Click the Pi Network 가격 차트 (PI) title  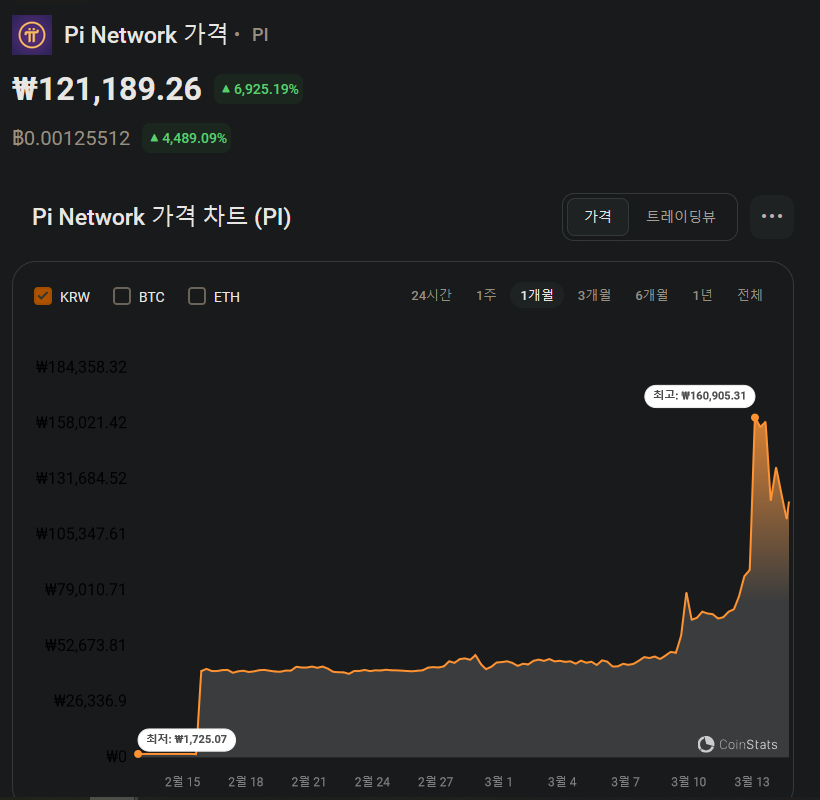(x=161, y=216)
